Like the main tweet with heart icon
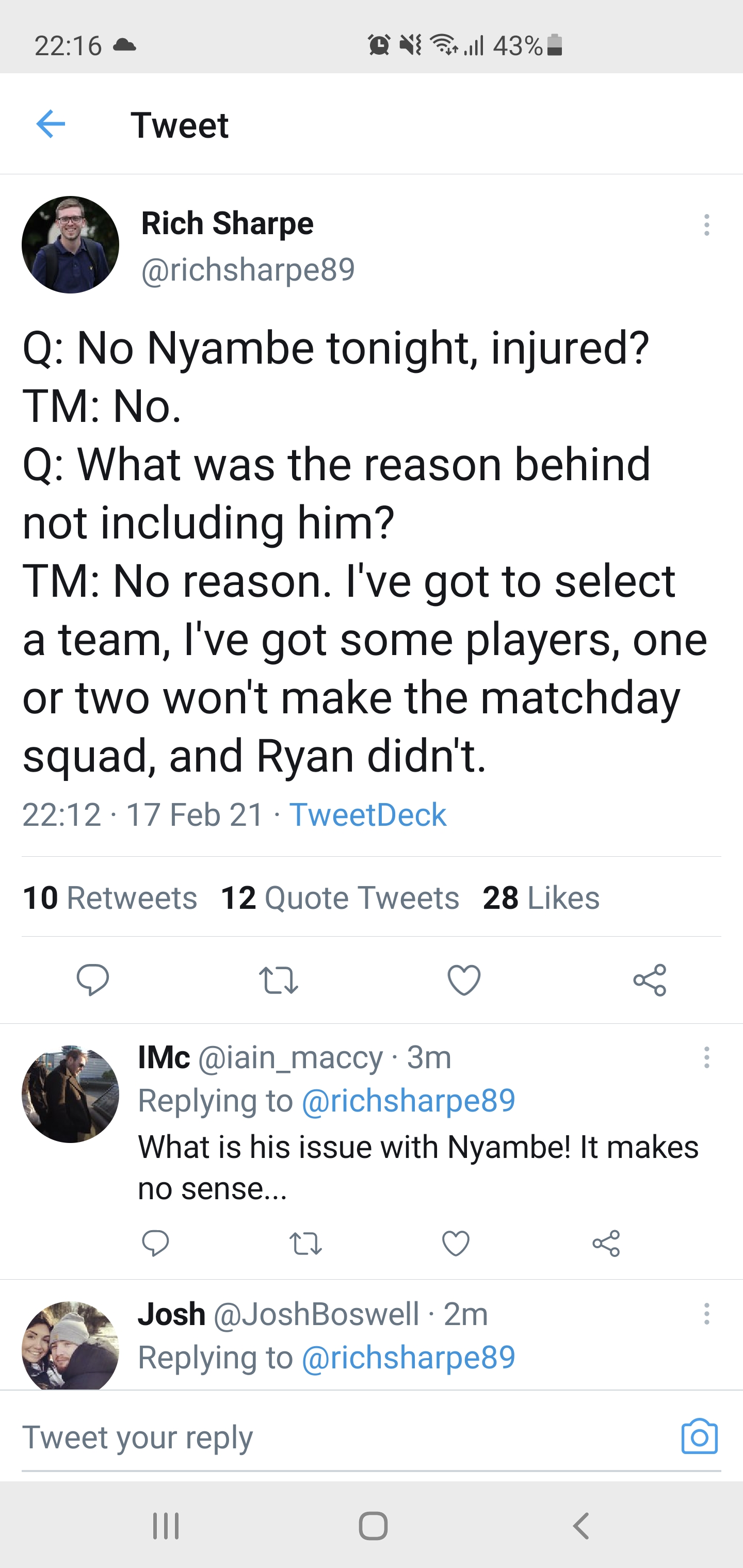This screenshot has height=1568, width=743. 464,980
